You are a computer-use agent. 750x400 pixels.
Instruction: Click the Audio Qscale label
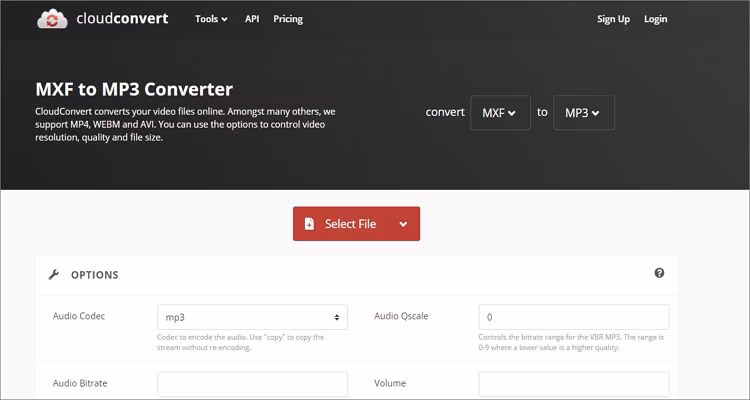coord(401,316)
